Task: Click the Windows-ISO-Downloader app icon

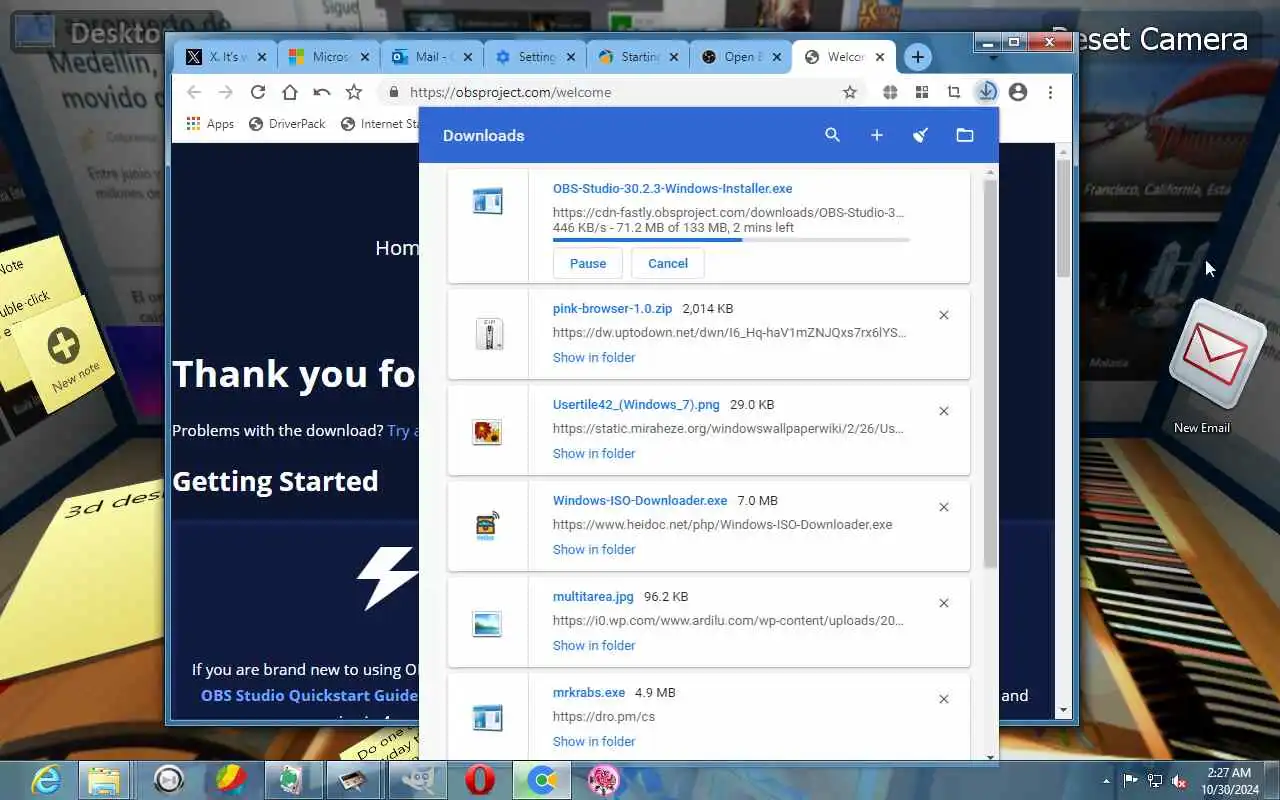Action: pyautogui.click(x=487, y=526)
